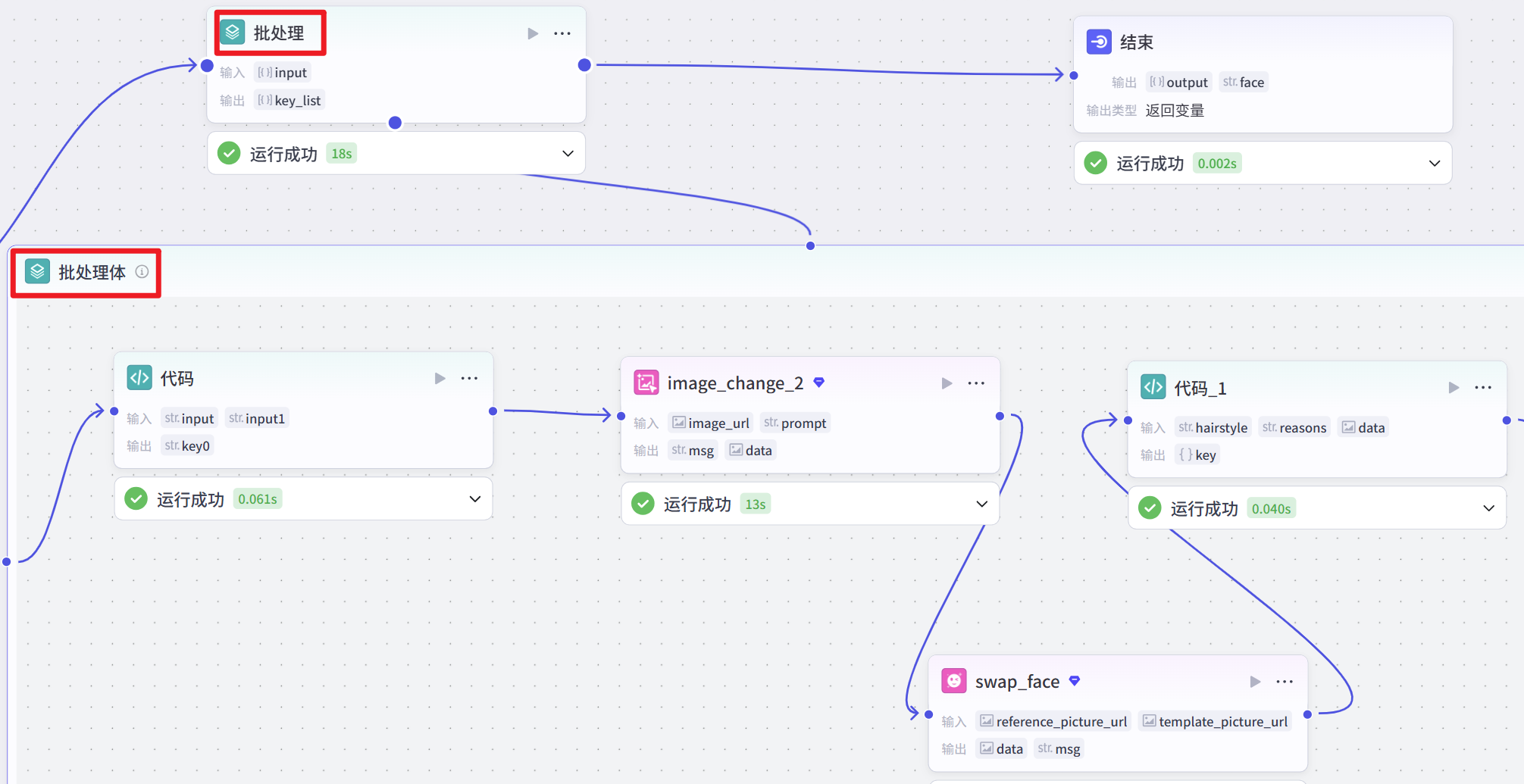This screenshot has height=784, width=1524.
Task: Run the image_change_2 node
Action: 947,383
